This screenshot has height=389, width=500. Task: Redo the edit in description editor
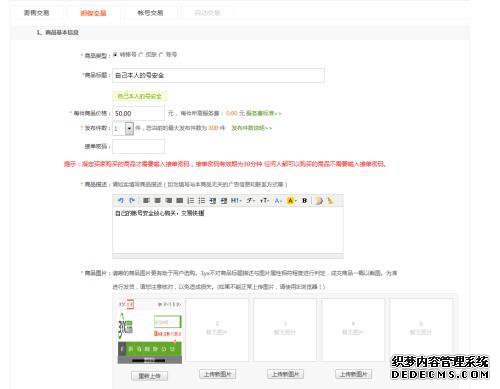pos(132,200)
